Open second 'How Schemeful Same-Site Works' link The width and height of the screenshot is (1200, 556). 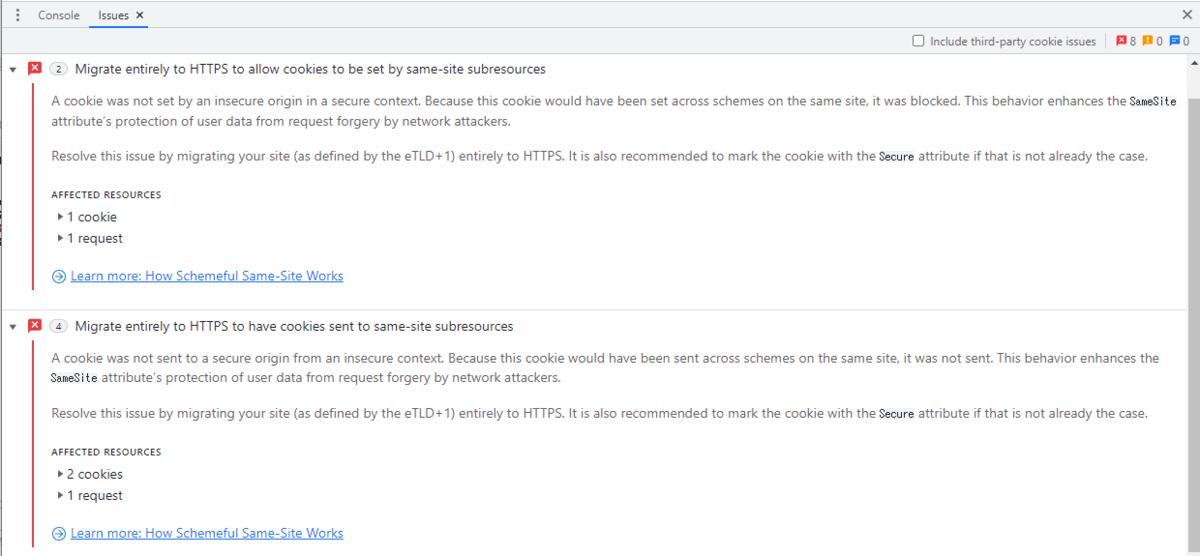click(206, 533)
